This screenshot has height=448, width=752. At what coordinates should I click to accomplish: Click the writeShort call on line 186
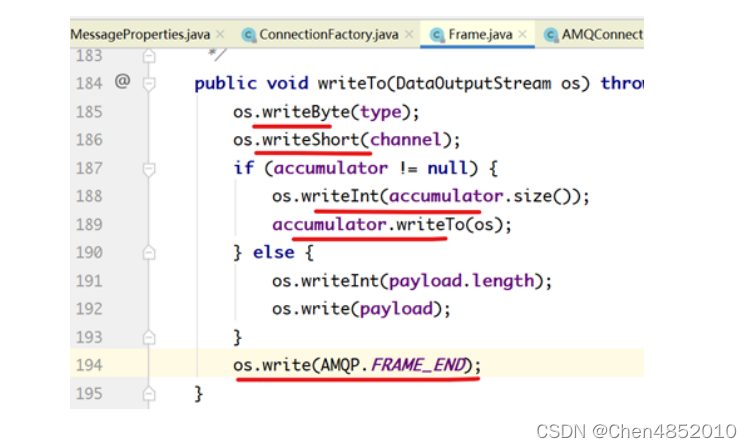tap(311, 140)
